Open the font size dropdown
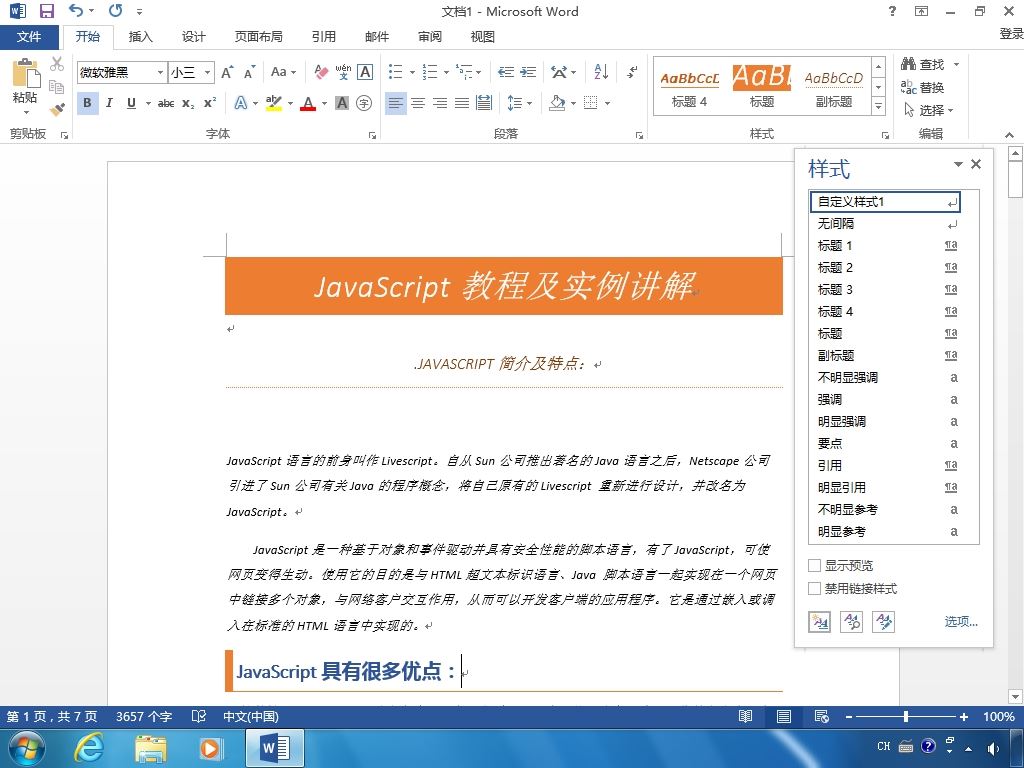Viewport: 1024px width, 768px height. [x=207, y=72]
